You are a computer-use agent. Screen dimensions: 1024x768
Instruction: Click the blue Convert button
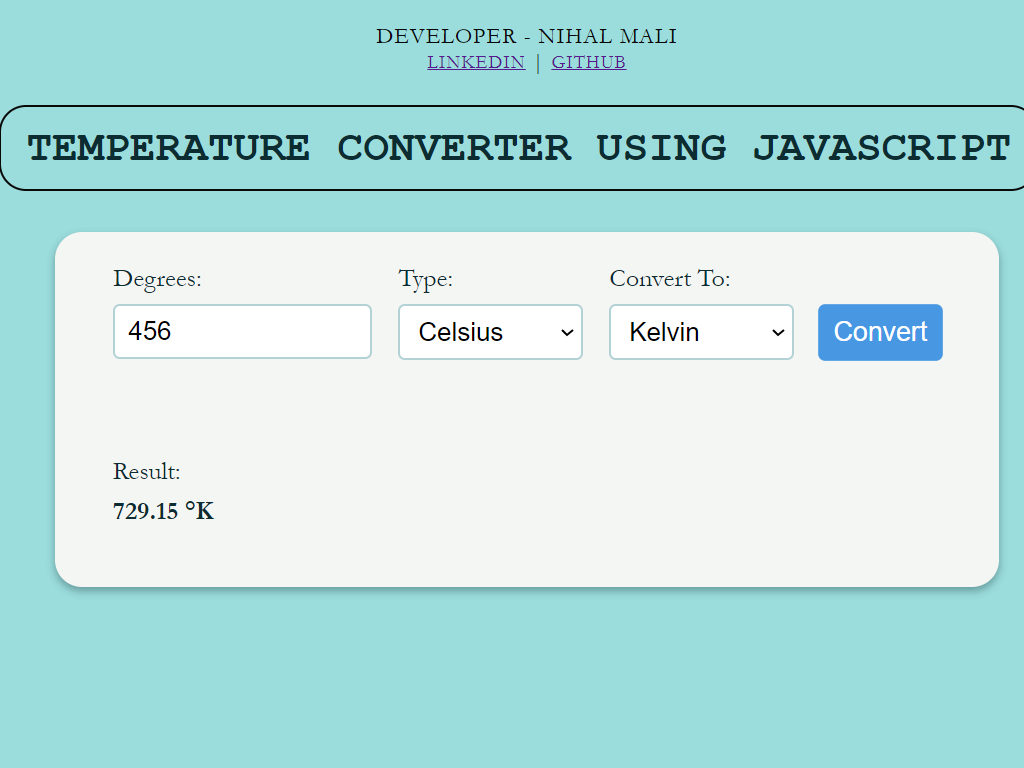[x=880, y=332]
